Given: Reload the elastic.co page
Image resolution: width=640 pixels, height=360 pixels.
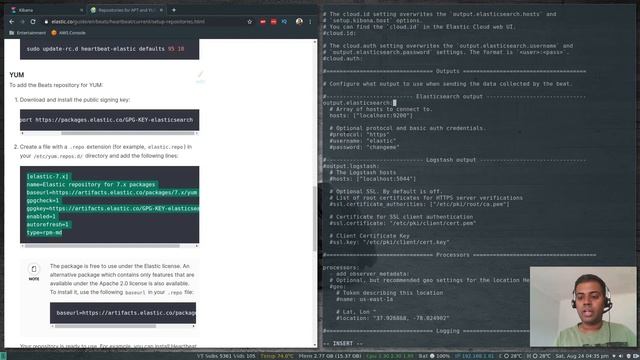Looking at the screenshot, I should (33, 22).
